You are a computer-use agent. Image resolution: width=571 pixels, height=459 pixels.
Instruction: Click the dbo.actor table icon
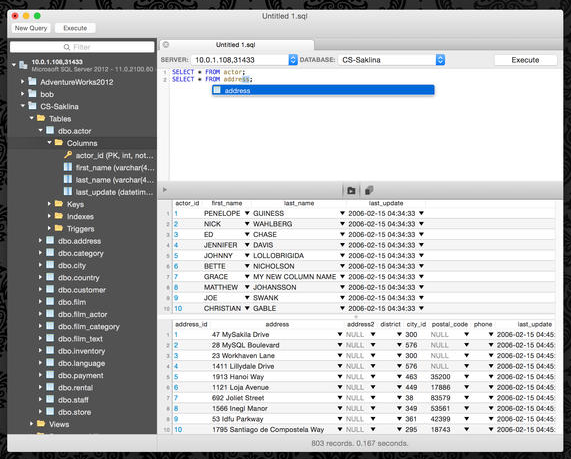tap(50, 130)
